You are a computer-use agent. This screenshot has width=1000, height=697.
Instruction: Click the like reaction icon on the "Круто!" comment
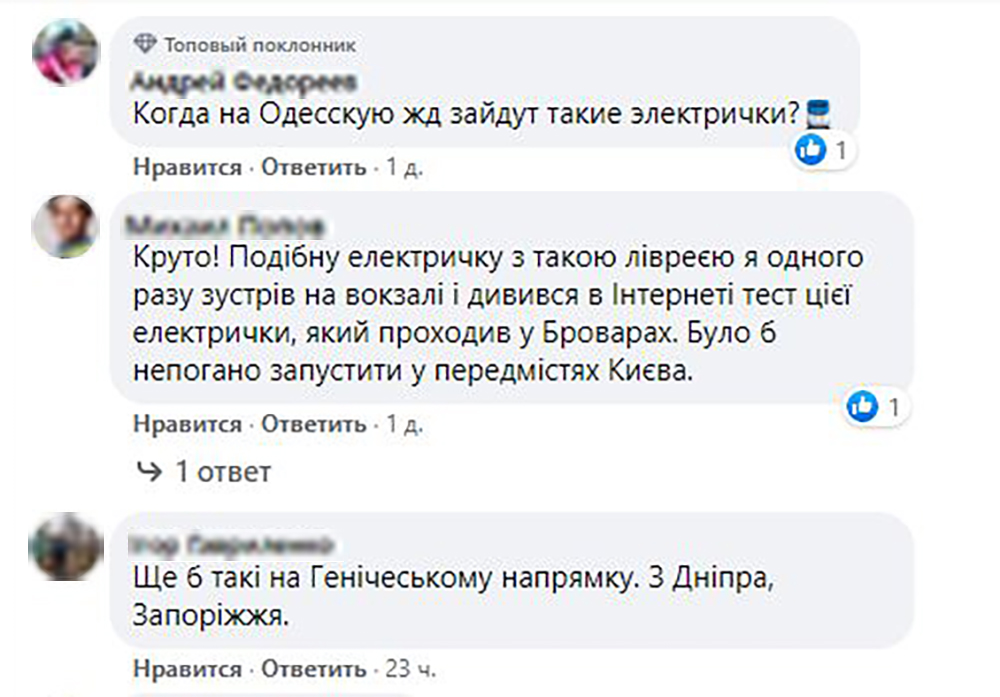tap(862, 406)
